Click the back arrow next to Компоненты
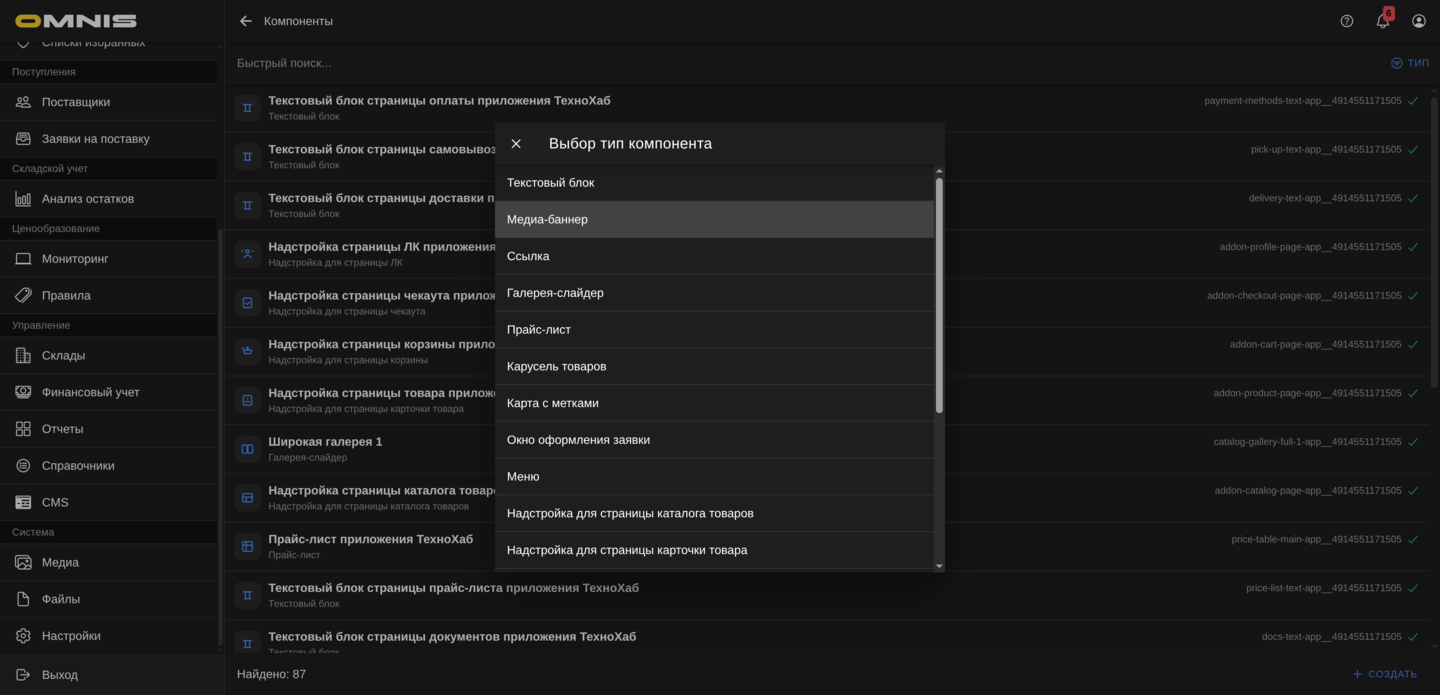 (245, 20)
